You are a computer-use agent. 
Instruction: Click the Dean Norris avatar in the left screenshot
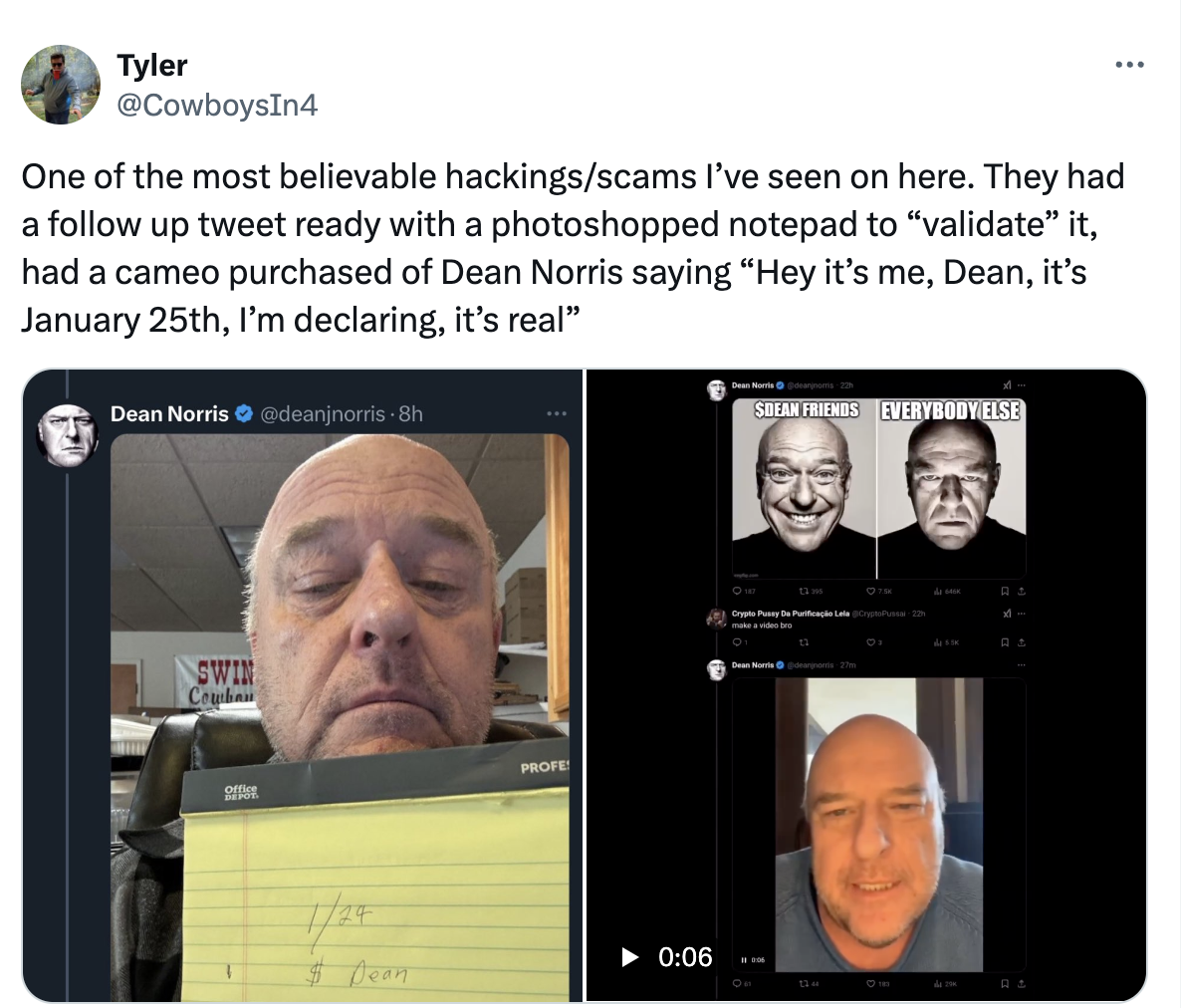[x=68, y=435]
